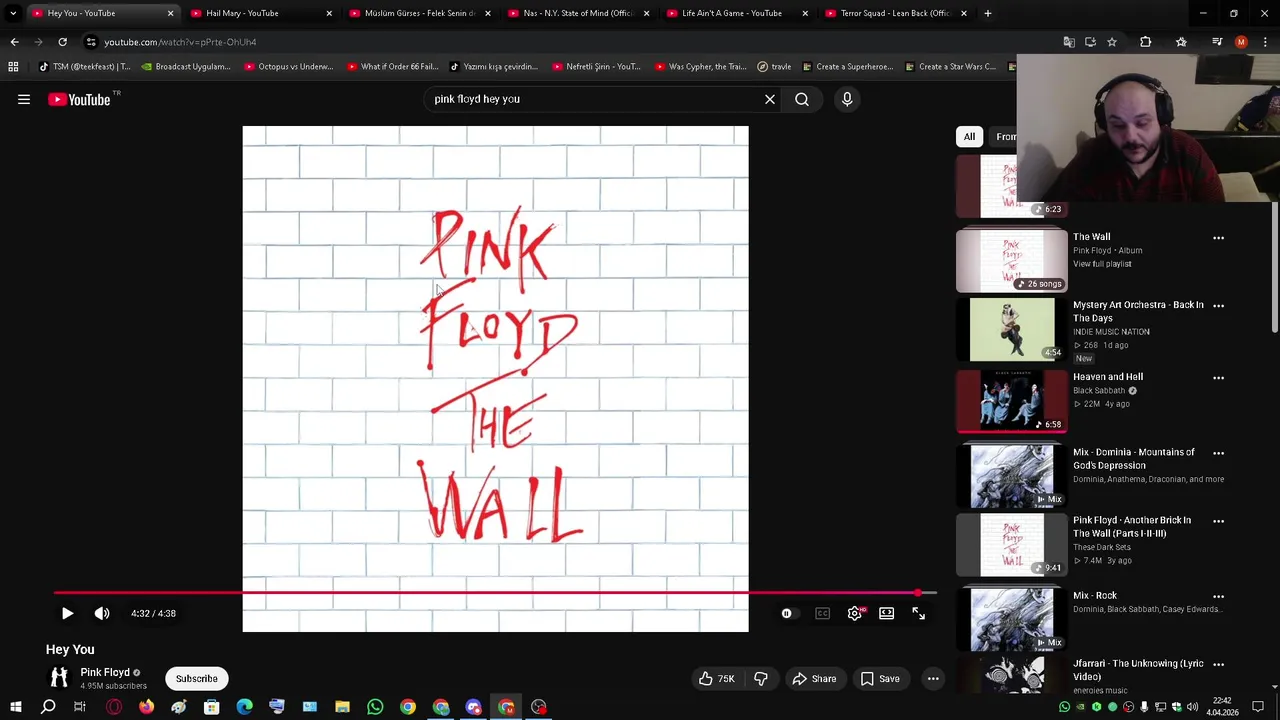The image size is (1280, 720).
Task: Open 'Create a Superheroe...' bookmark
Action: [x=847, y=66]
